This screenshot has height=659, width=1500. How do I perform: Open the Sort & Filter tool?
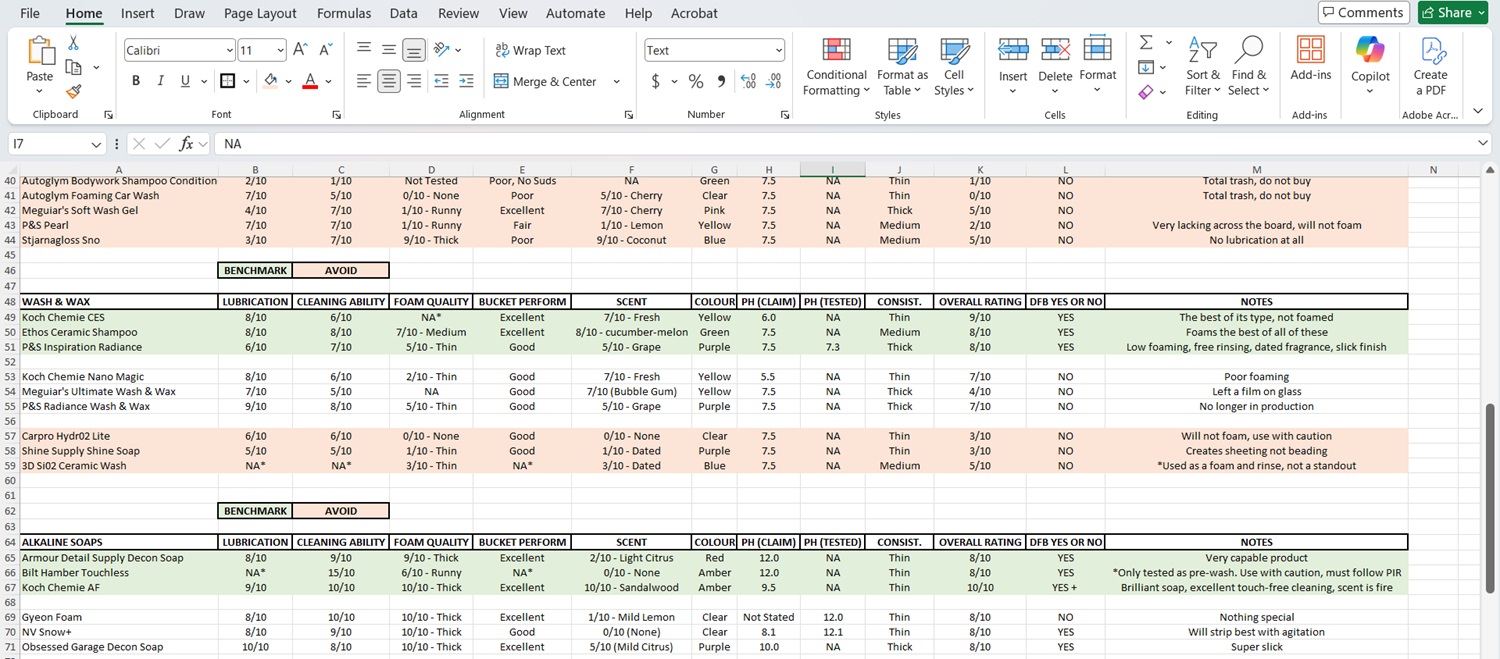1203,66
